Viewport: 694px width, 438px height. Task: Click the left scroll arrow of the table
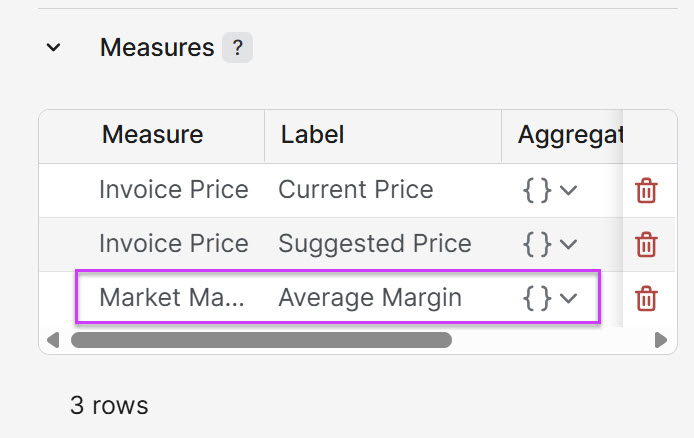tap(51, 340)
